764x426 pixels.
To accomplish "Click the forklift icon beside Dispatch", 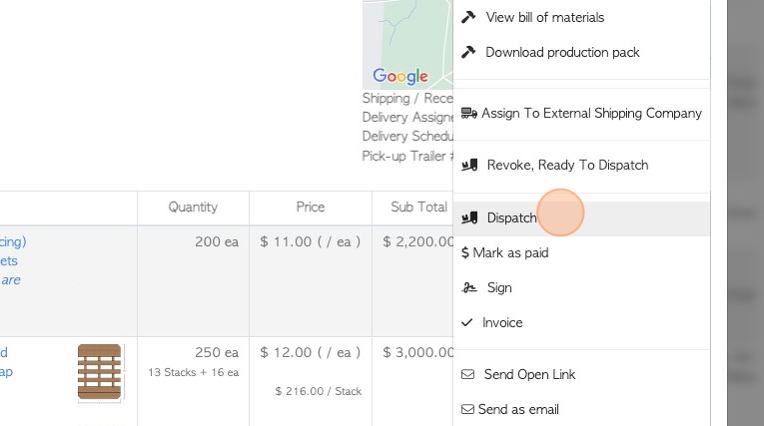I will [x=469, y=218].
